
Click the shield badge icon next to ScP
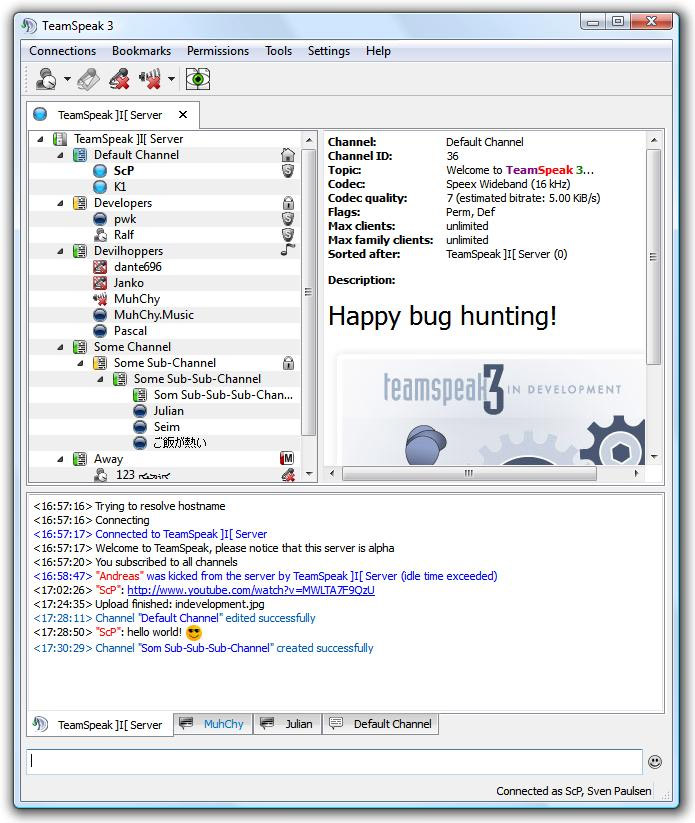coord(288,171)
